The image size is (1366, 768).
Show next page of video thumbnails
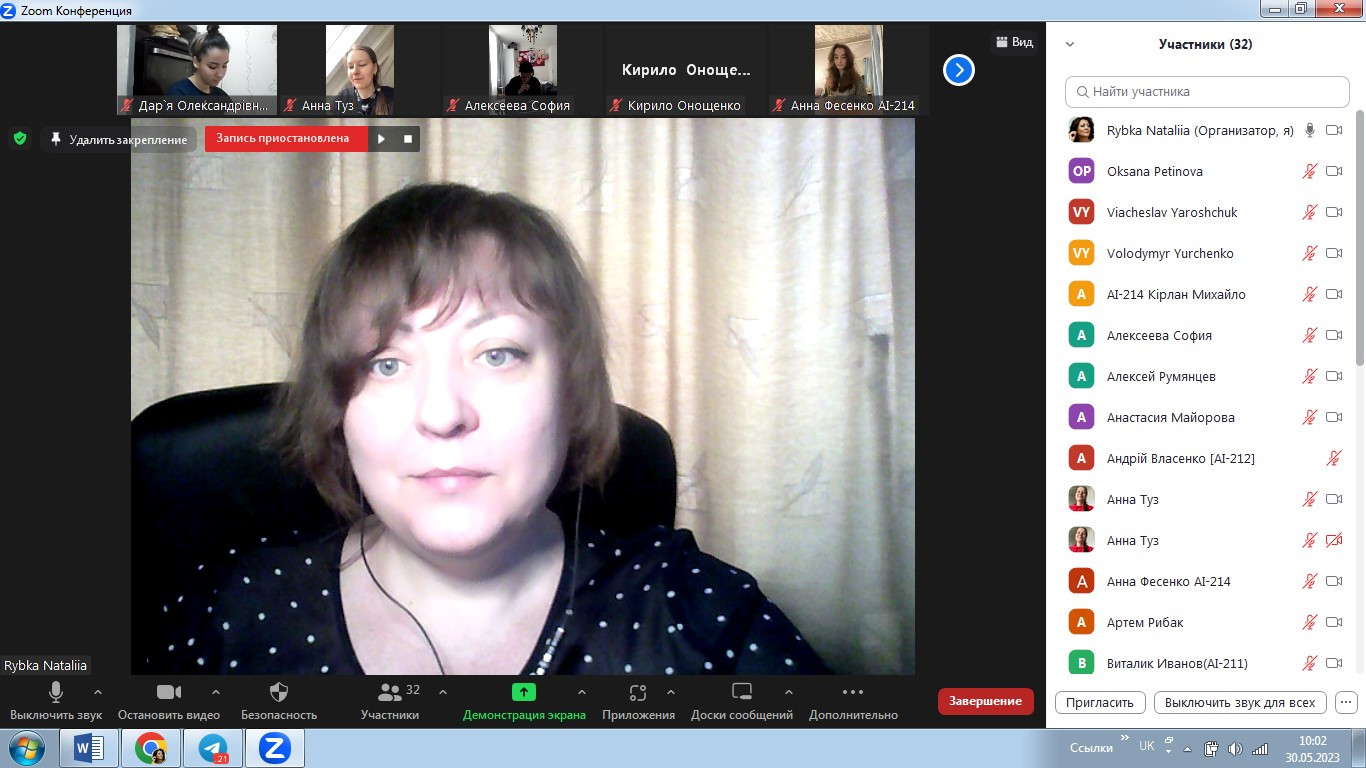(959, 70)
